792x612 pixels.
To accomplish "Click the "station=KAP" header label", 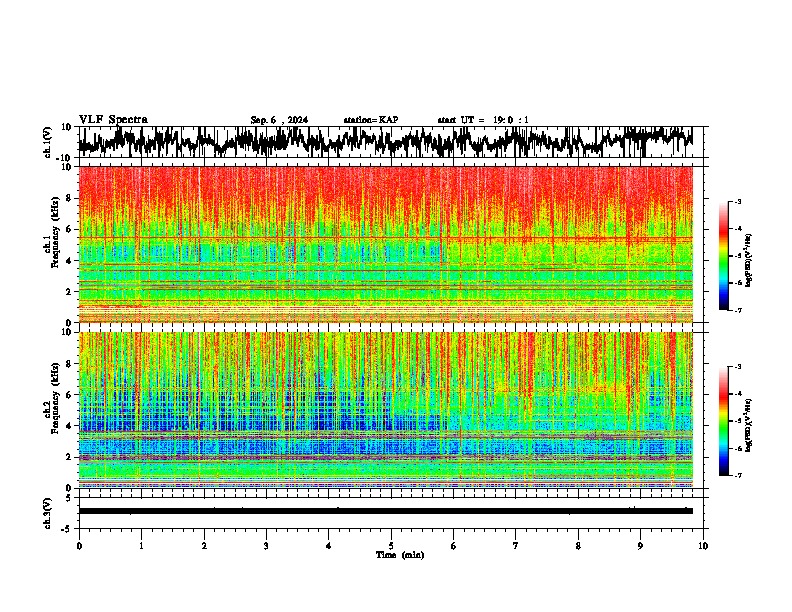I will (x=371, y=120).
